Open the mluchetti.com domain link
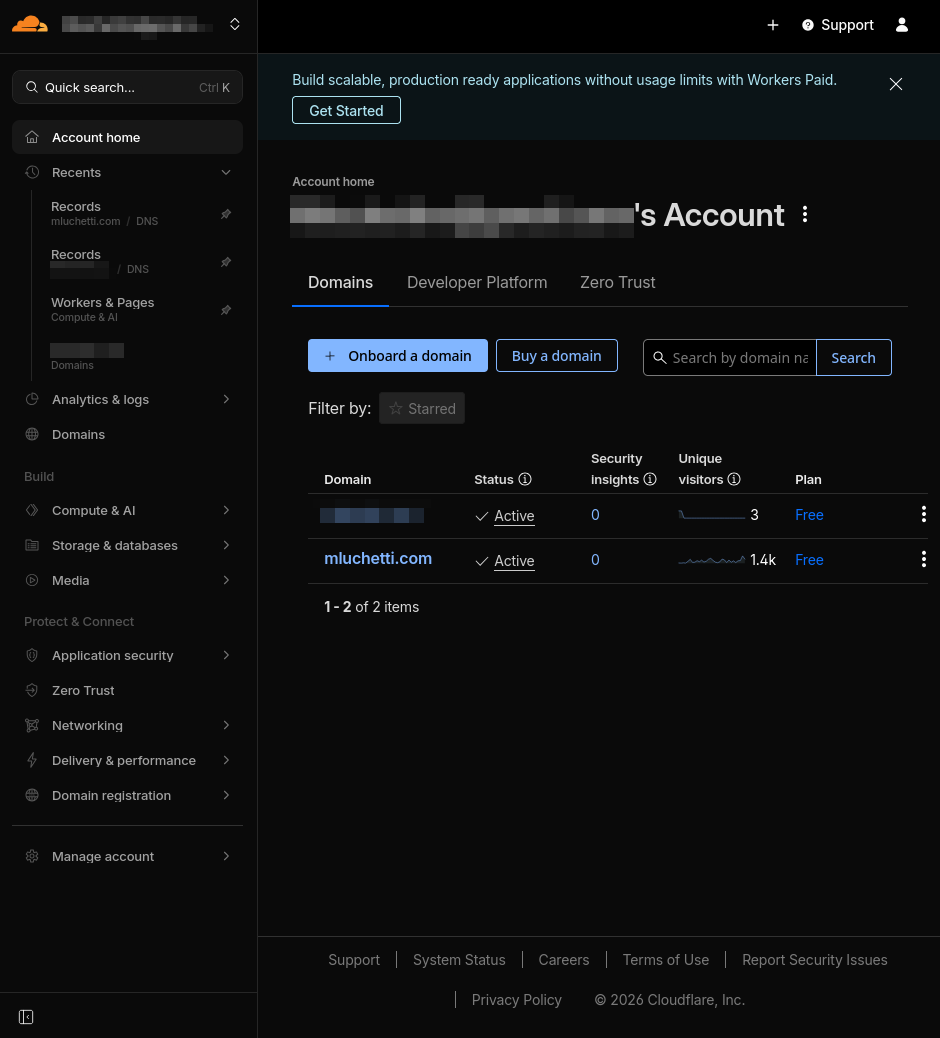The height and width of the screenshot is (1038, 940). click(x=378, y=559)
